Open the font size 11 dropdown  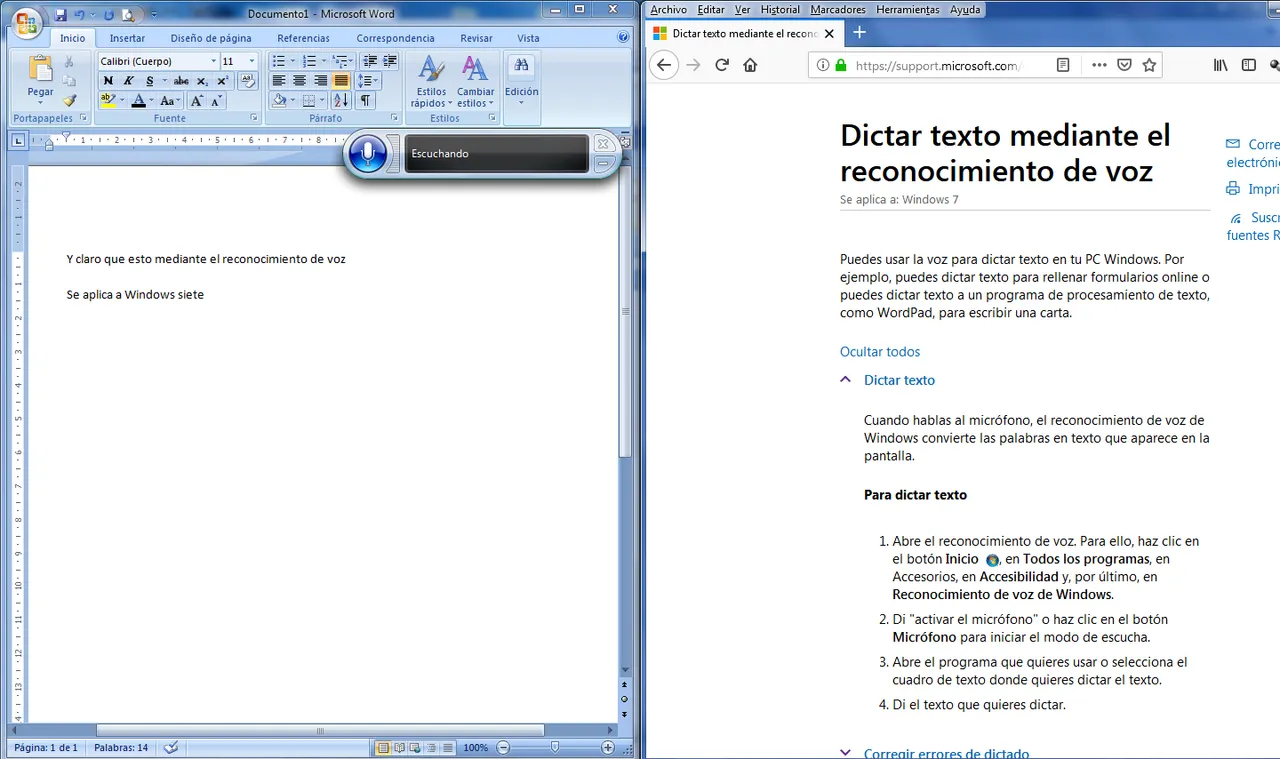[x=252, y=61]
